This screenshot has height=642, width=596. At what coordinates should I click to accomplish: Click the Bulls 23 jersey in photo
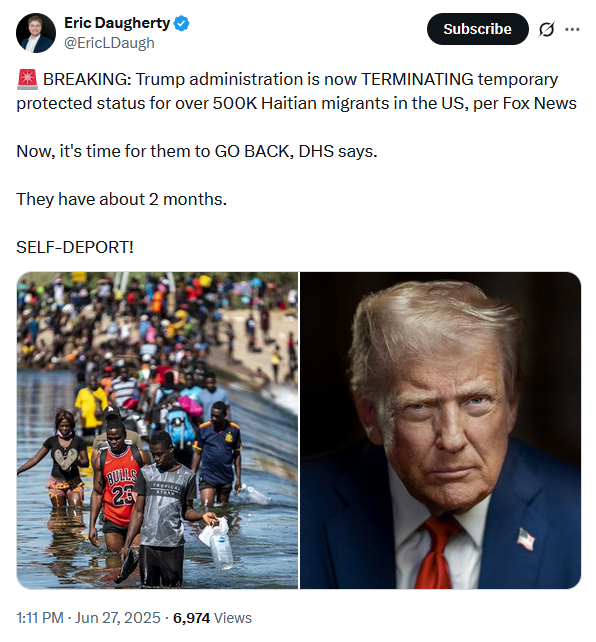pos(119,485)
